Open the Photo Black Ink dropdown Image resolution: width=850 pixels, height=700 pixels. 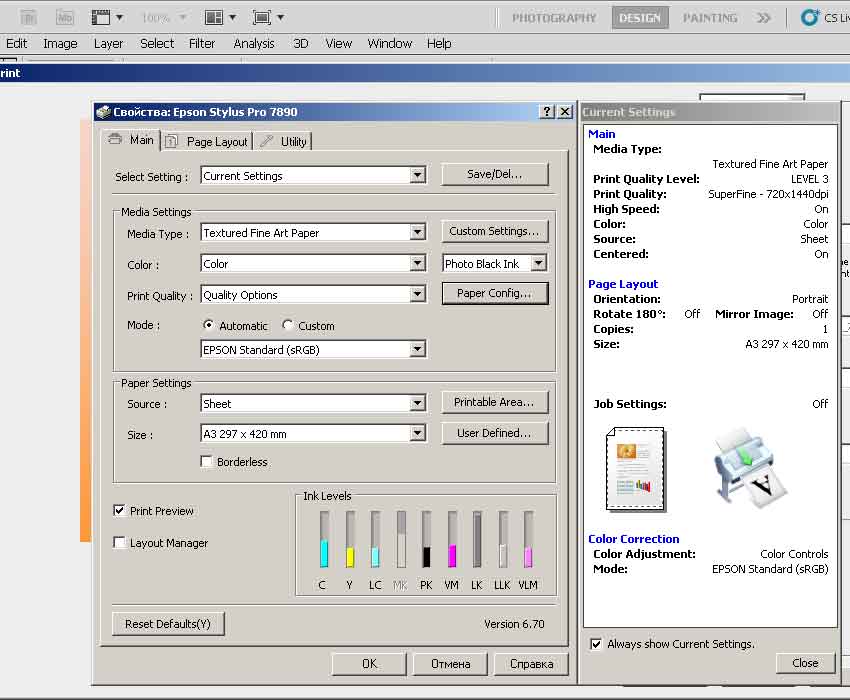(538, 264)
